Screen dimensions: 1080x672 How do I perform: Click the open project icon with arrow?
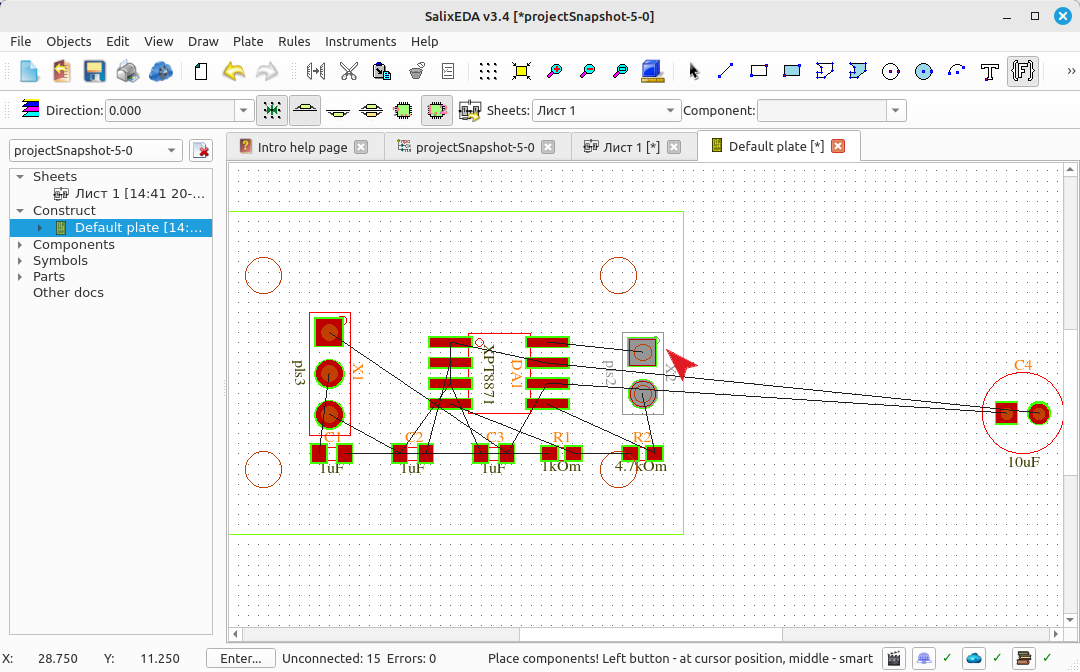point(61,71)
